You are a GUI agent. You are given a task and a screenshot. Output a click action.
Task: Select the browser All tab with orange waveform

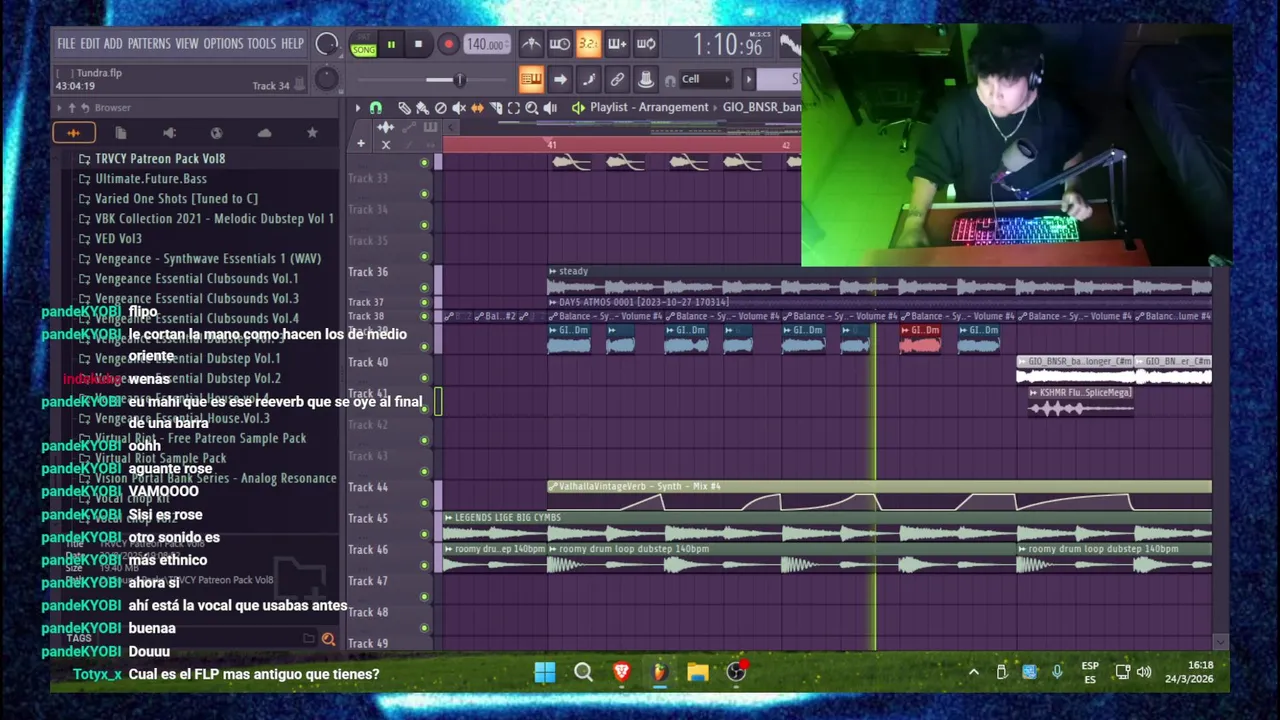(x=73, y=133)
